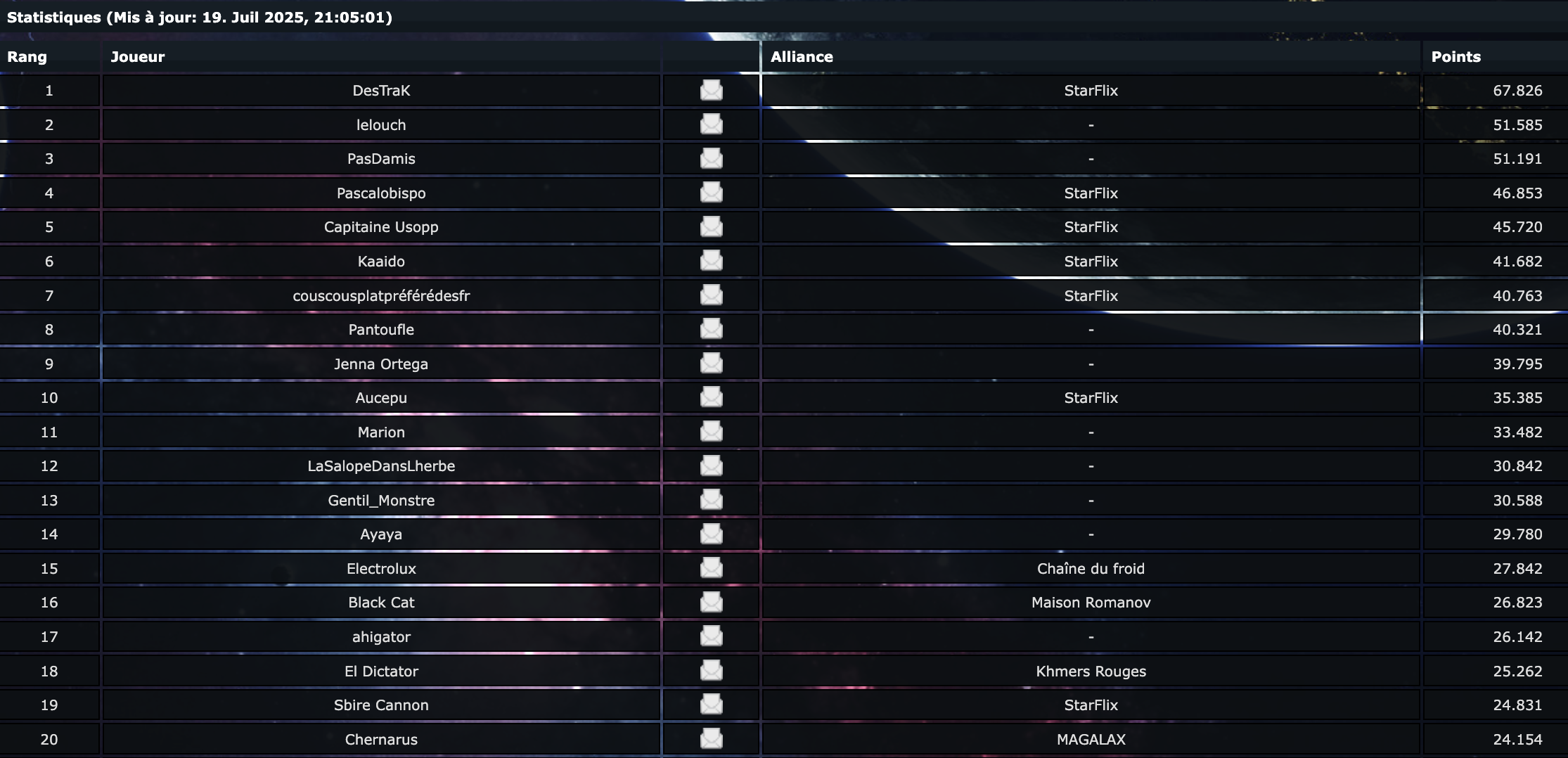Click envelope icon beside ahigator
1568x758 pixels.
[711, 636]
